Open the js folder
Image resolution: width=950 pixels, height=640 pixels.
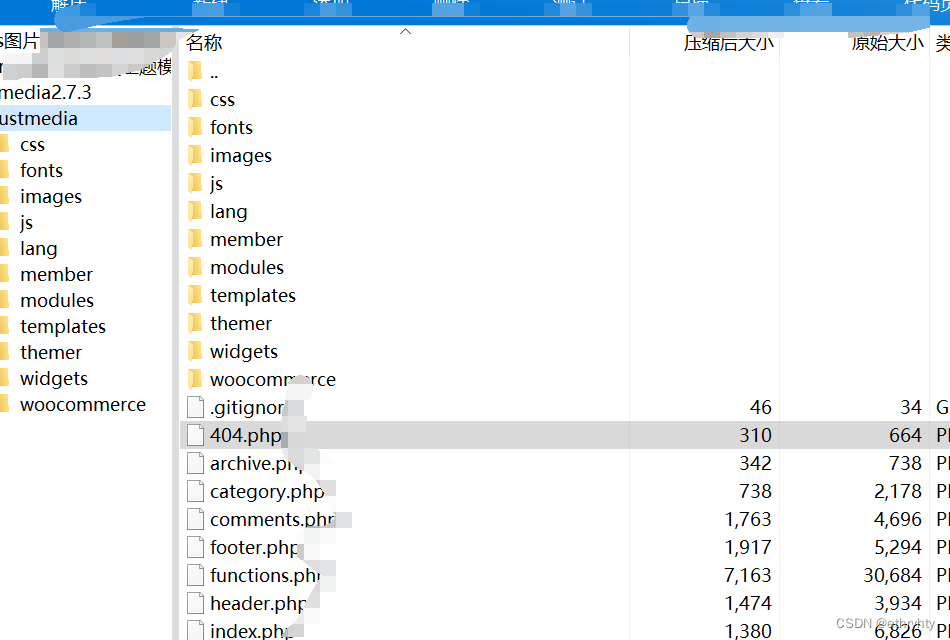214,183
